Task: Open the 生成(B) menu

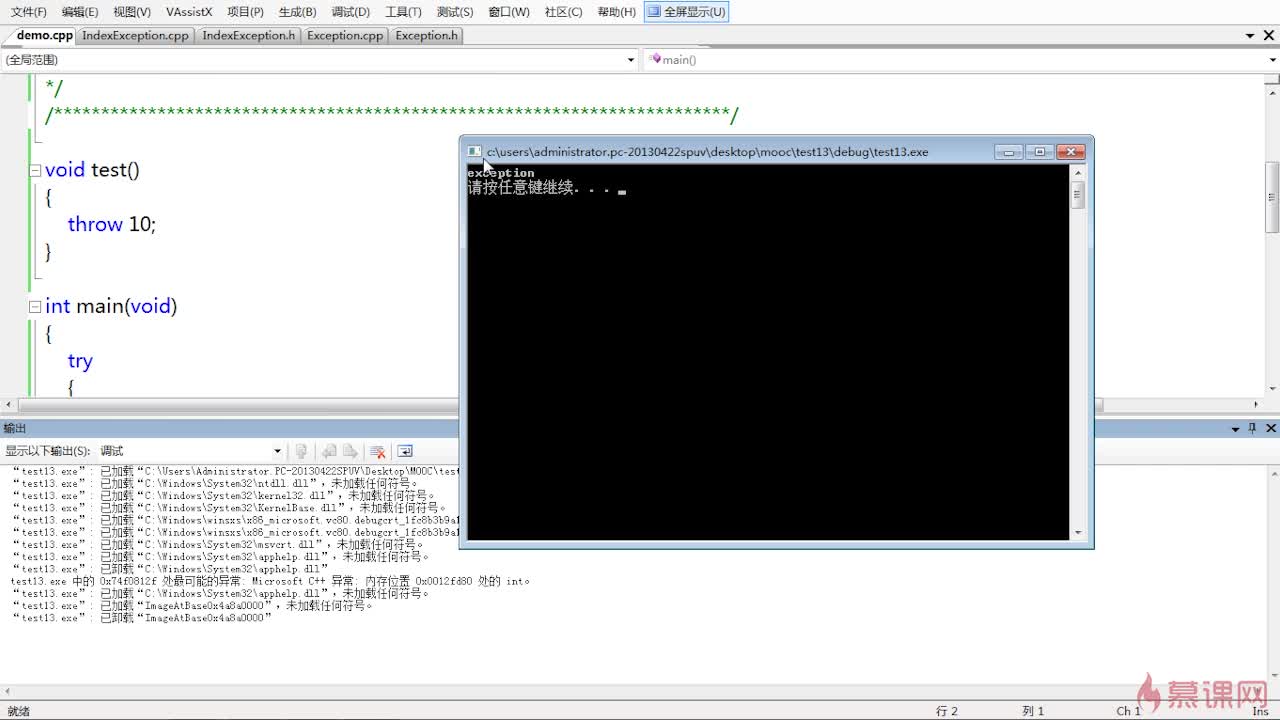Action: tap(297, 12)
